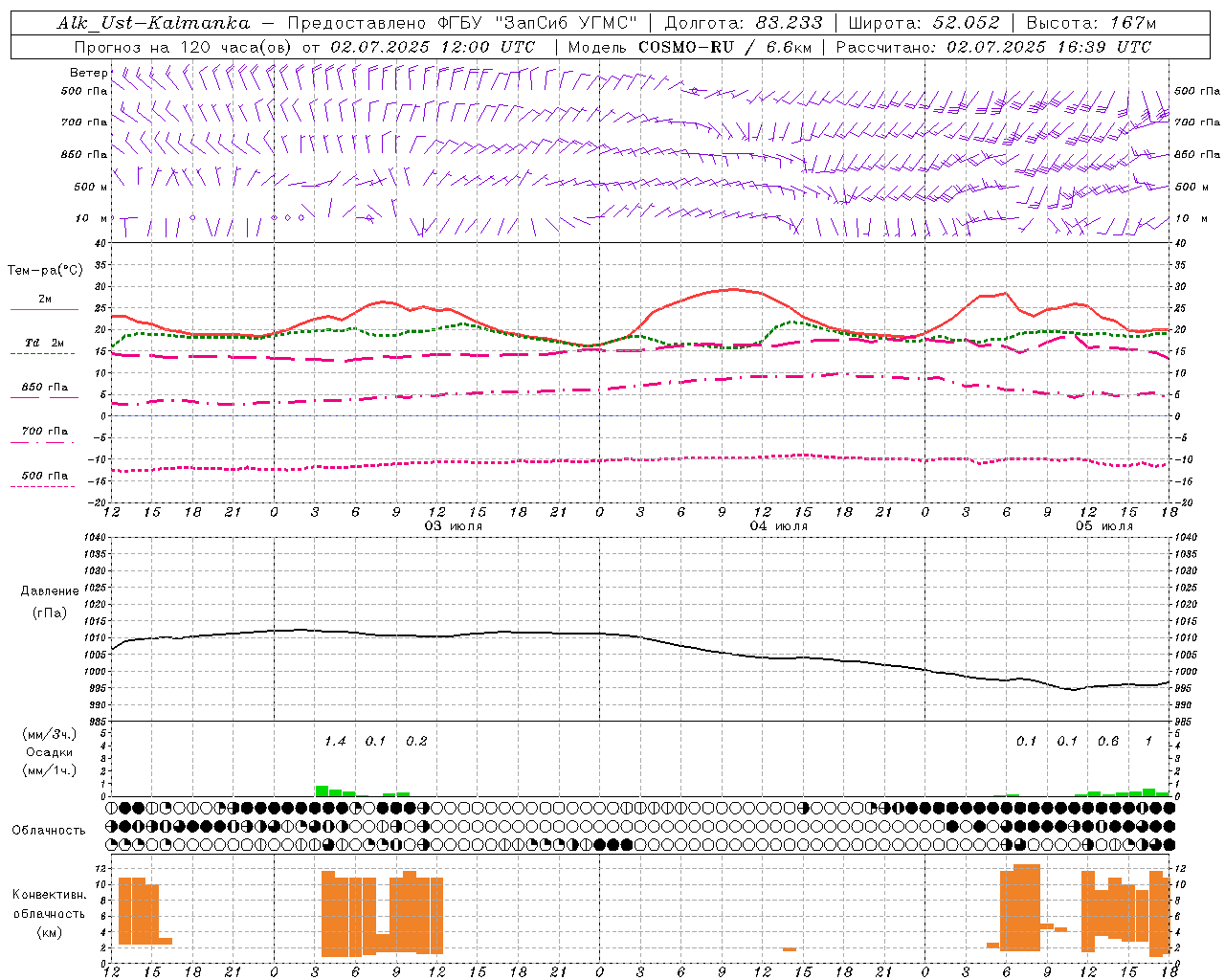
Task: Click the Рассчитано: 02.07.2025 16:39 UTC timestamp
Action: pos(993,47)
